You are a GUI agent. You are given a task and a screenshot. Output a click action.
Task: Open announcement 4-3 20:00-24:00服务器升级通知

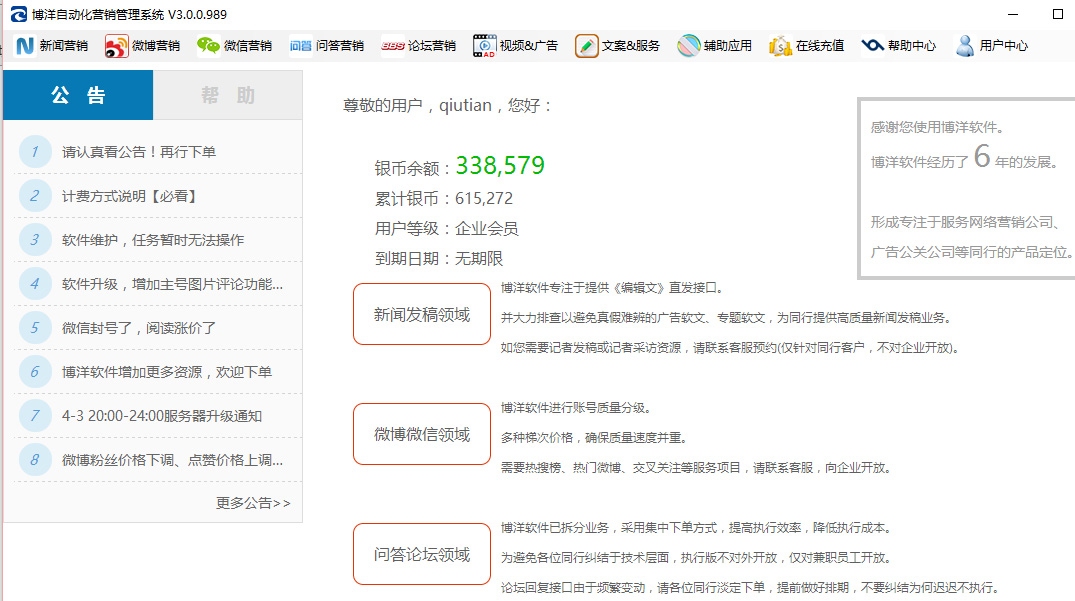pyautogui.click(x=162, y=416)
